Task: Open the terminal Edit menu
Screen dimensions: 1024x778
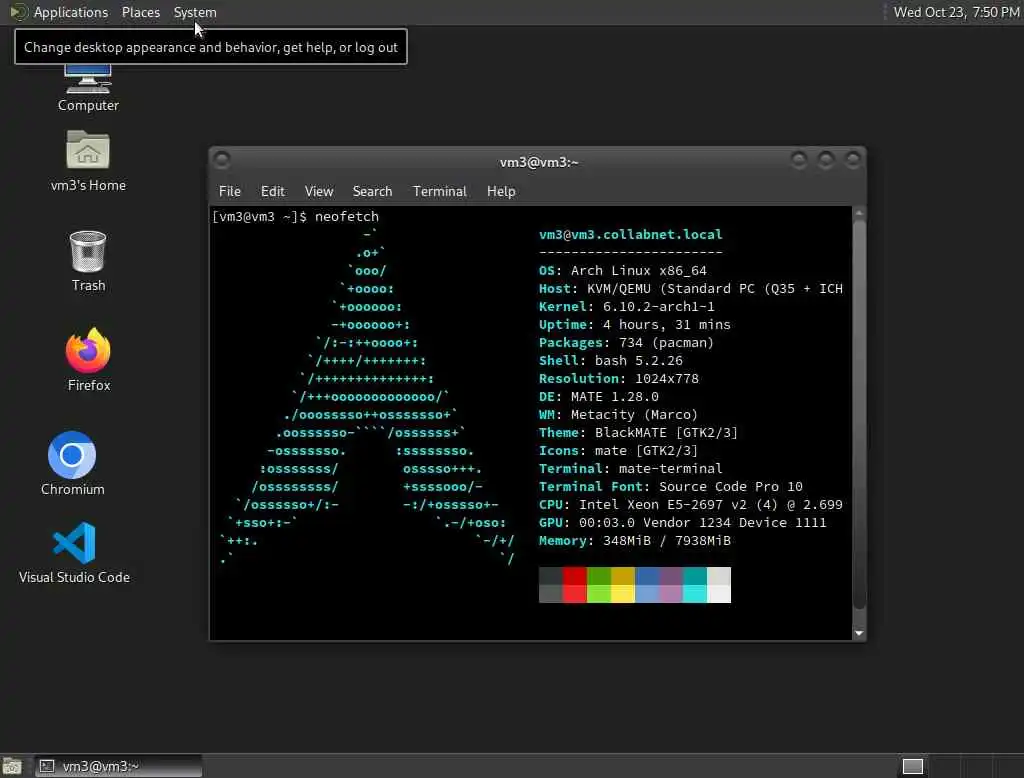Action: [272, 191]
